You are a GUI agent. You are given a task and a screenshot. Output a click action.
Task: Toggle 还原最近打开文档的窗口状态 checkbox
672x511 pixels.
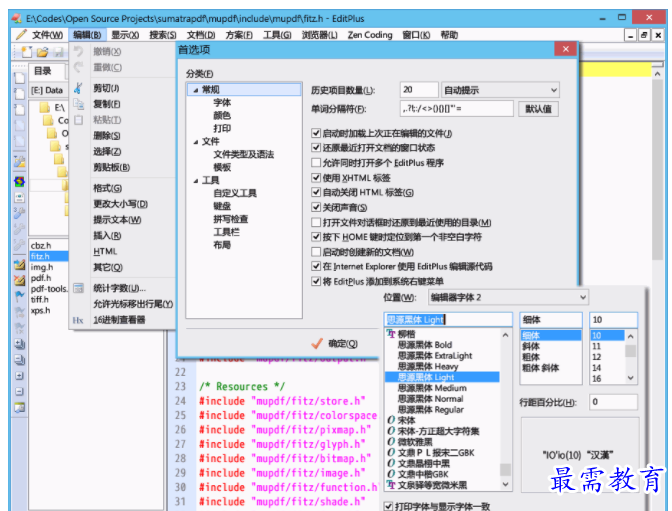click(x=316, y=148)
